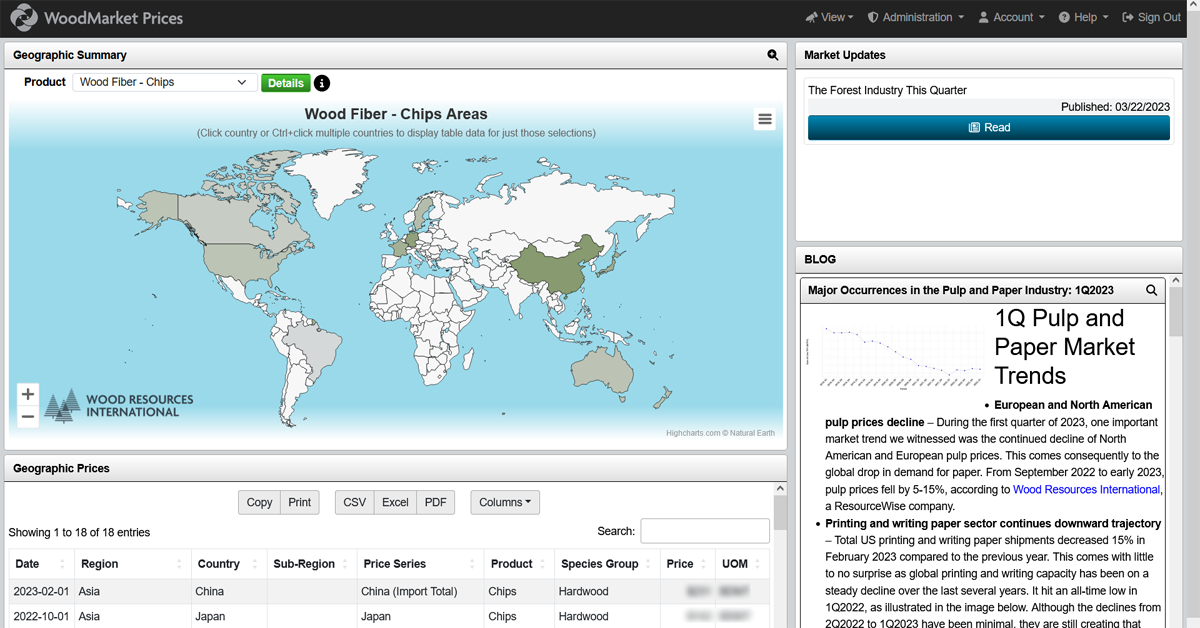Sort by Region column
Viewport: 1200px width, 628px height.
point(133,564)
